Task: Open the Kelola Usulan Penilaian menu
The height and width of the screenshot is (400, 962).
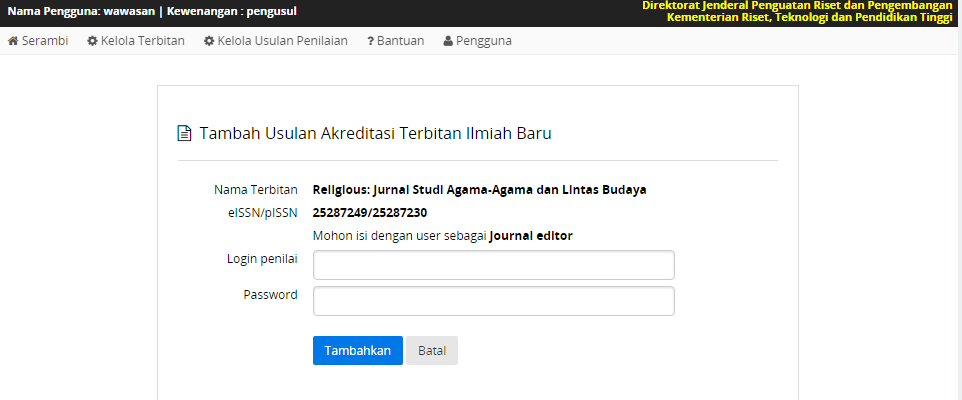Action: pyautogui.click(x=283, y=41)
